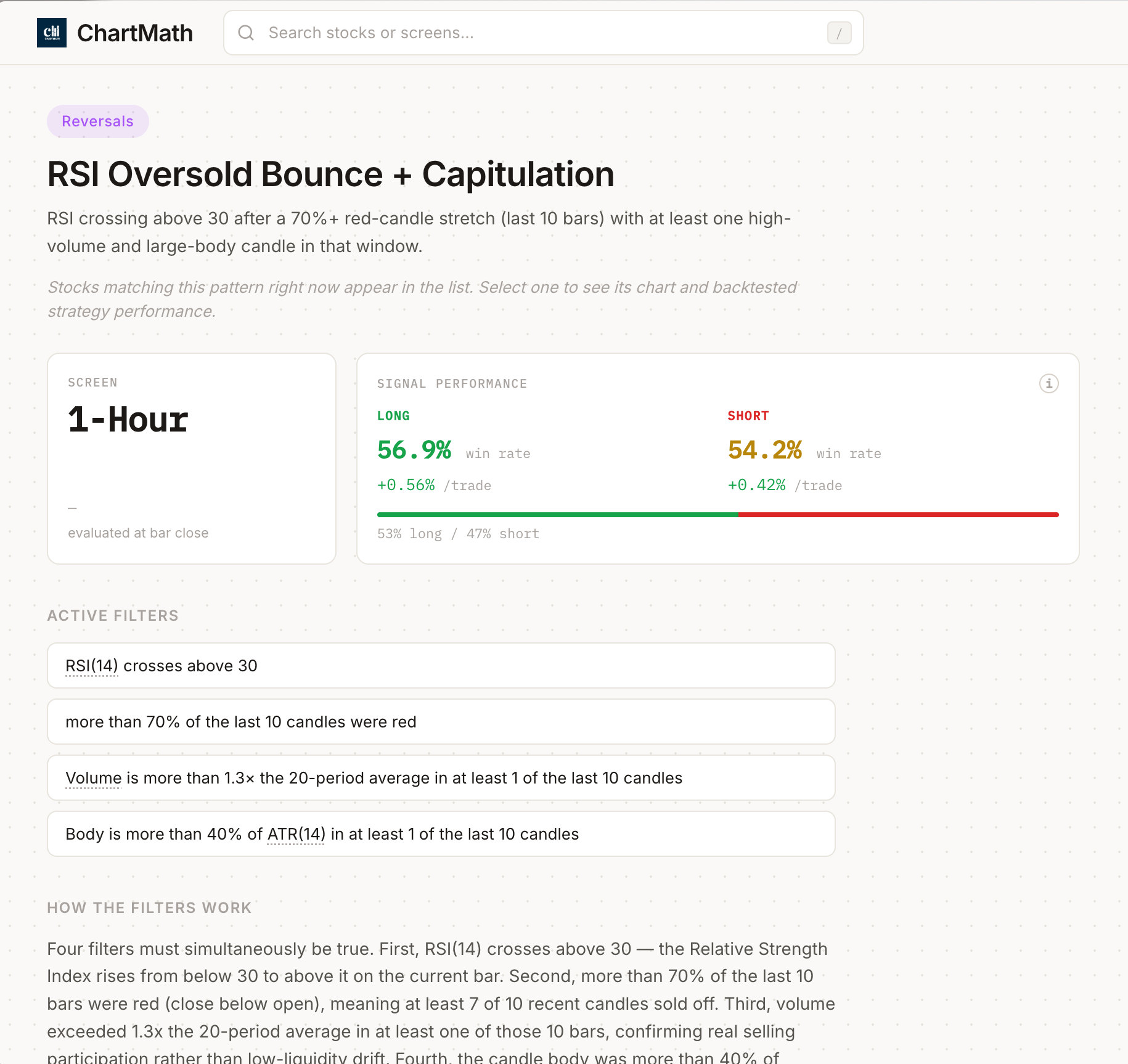Click the 53% long / 47% short label

coord(458,534)
